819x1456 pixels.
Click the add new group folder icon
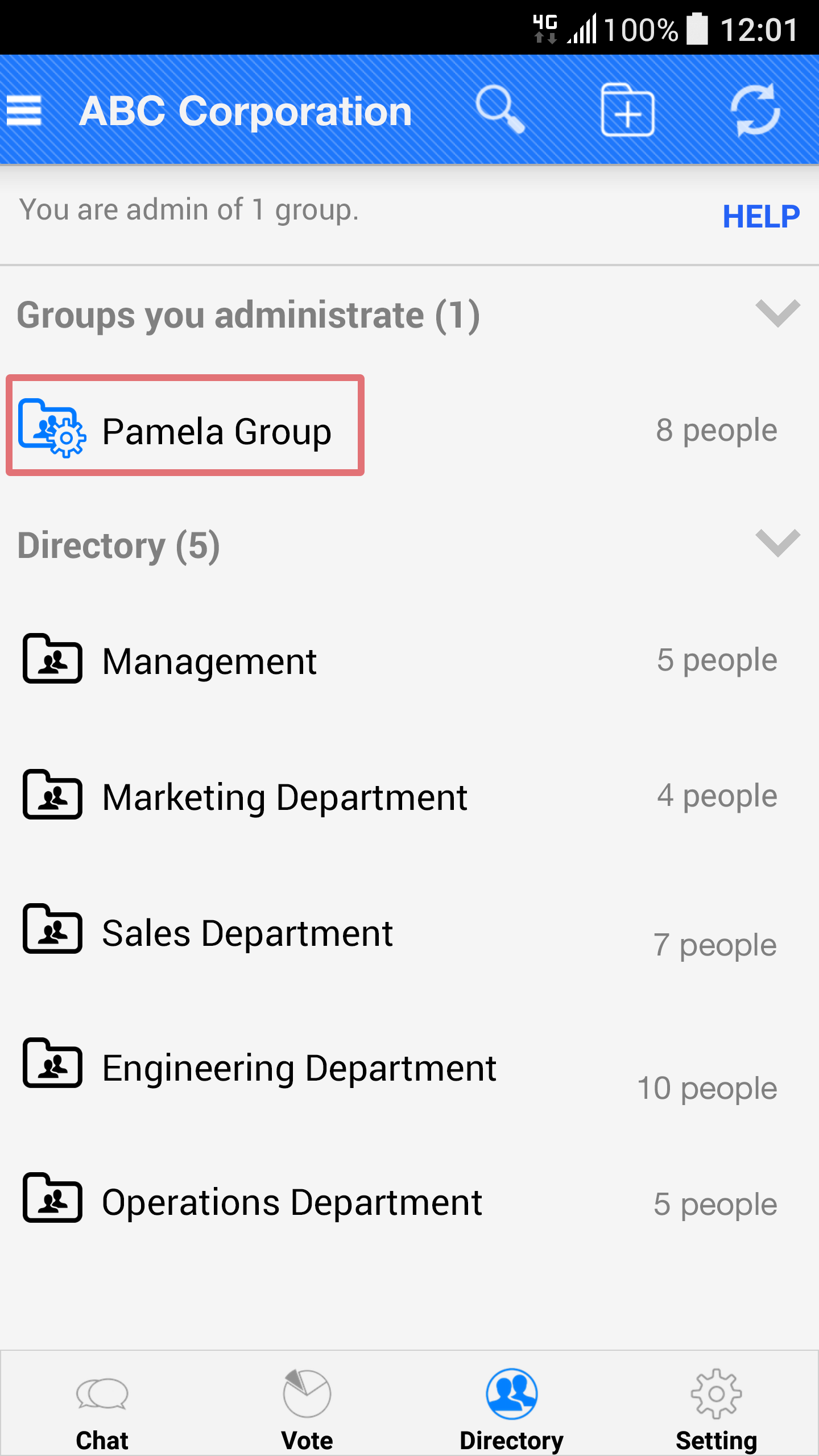point(627,110)
